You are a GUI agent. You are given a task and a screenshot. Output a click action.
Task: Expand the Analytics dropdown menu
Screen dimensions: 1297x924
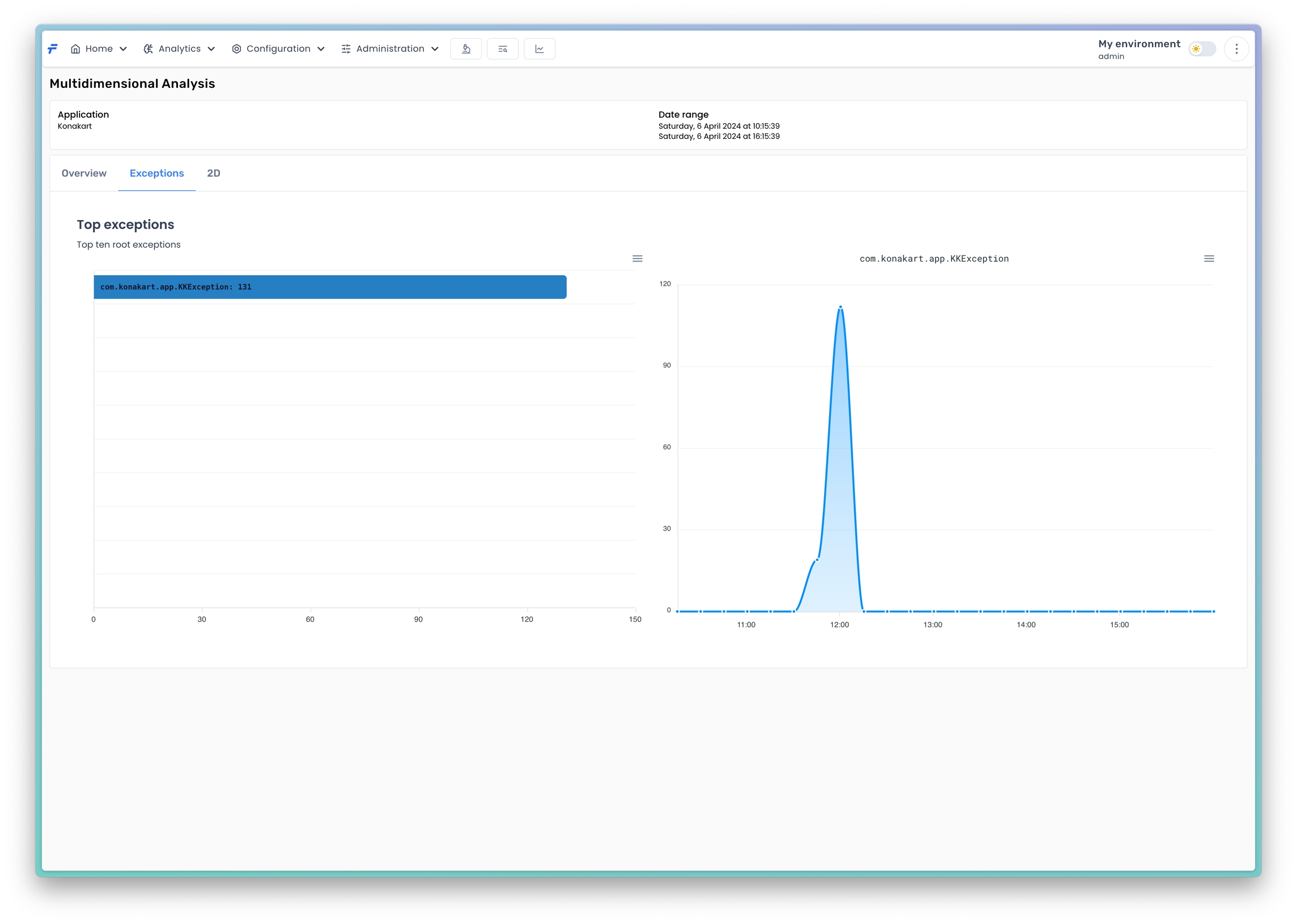click(x=211, y=49)
